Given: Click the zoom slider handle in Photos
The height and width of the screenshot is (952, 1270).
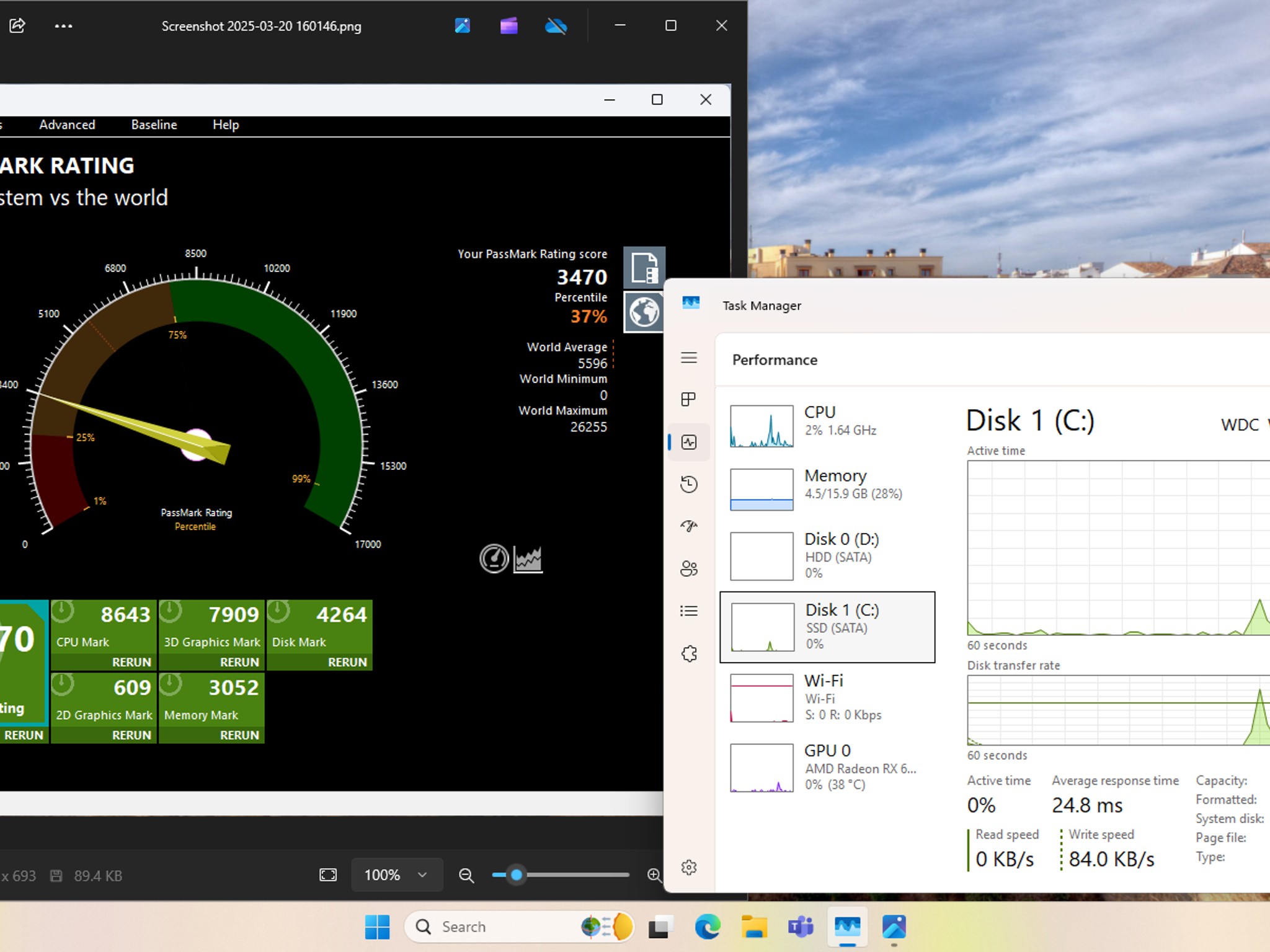Looking at the screenshot, I should point(516,875).
